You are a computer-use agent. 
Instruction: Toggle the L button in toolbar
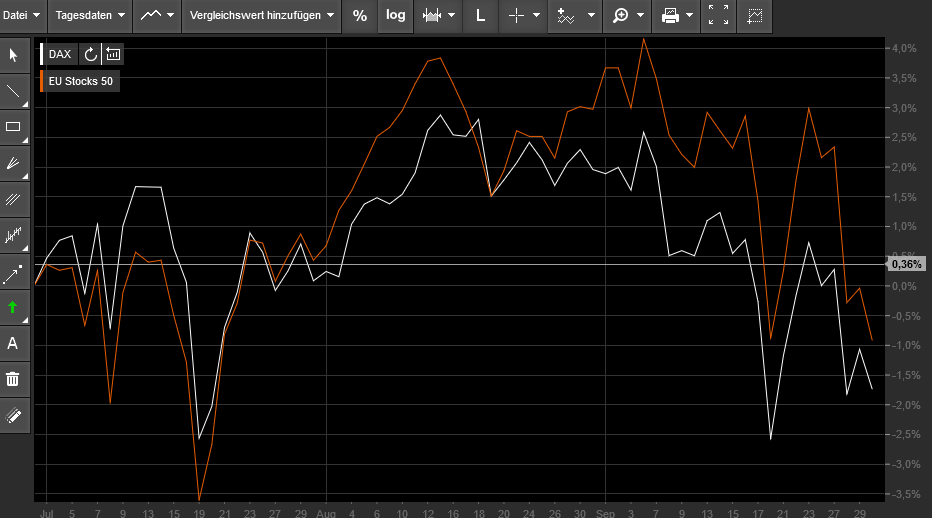click(480, 15)
